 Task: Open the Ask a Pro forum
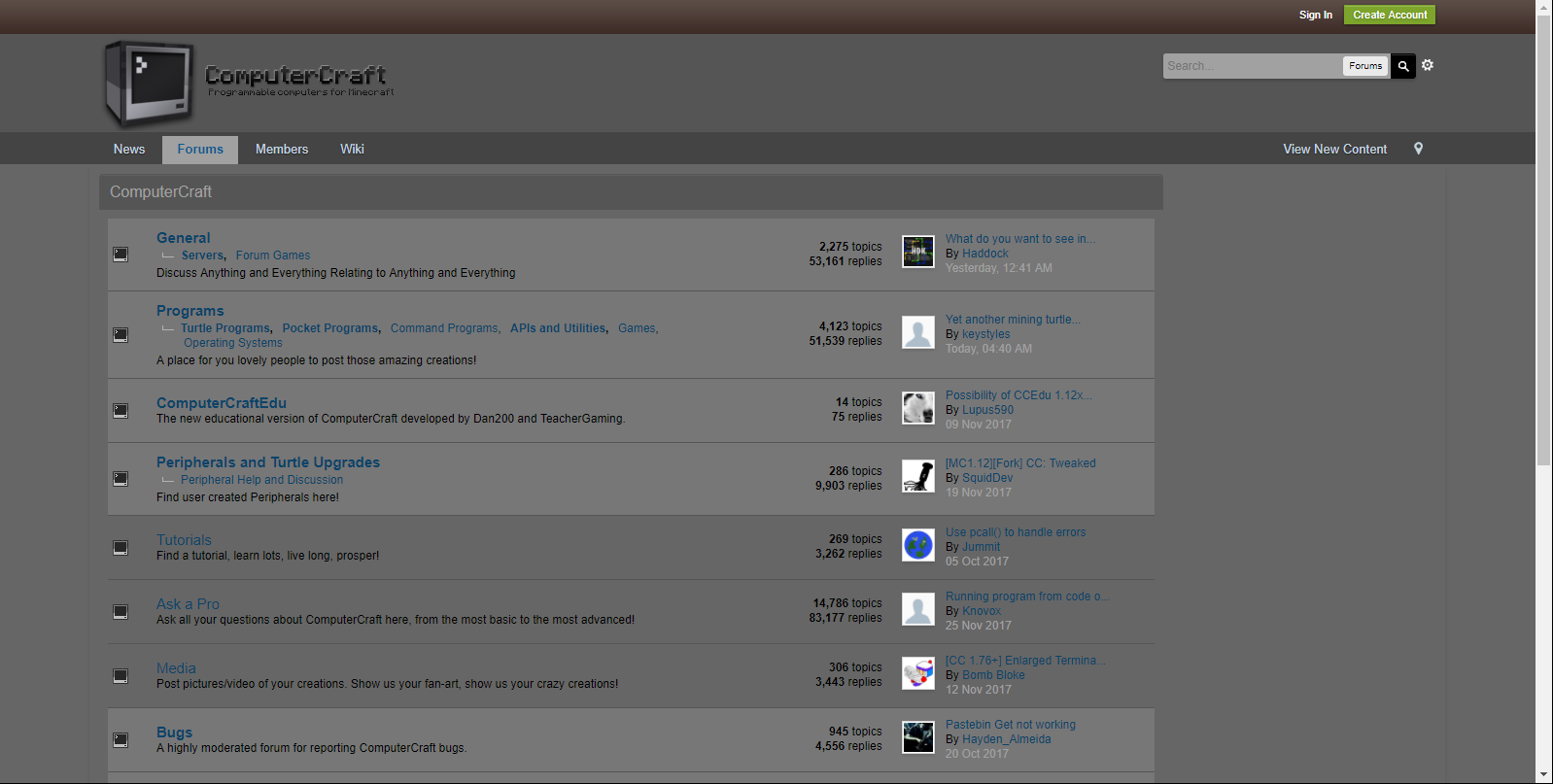[x=188, y=604]
